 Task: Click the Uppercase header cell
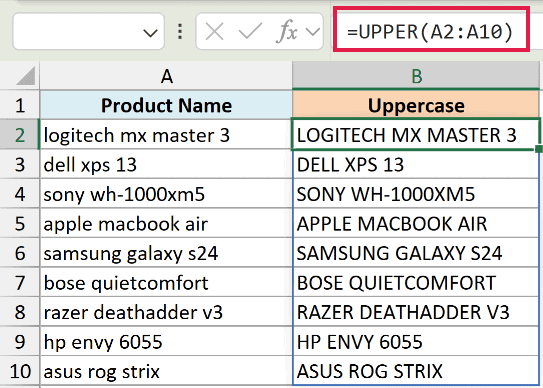coord(416,105)
